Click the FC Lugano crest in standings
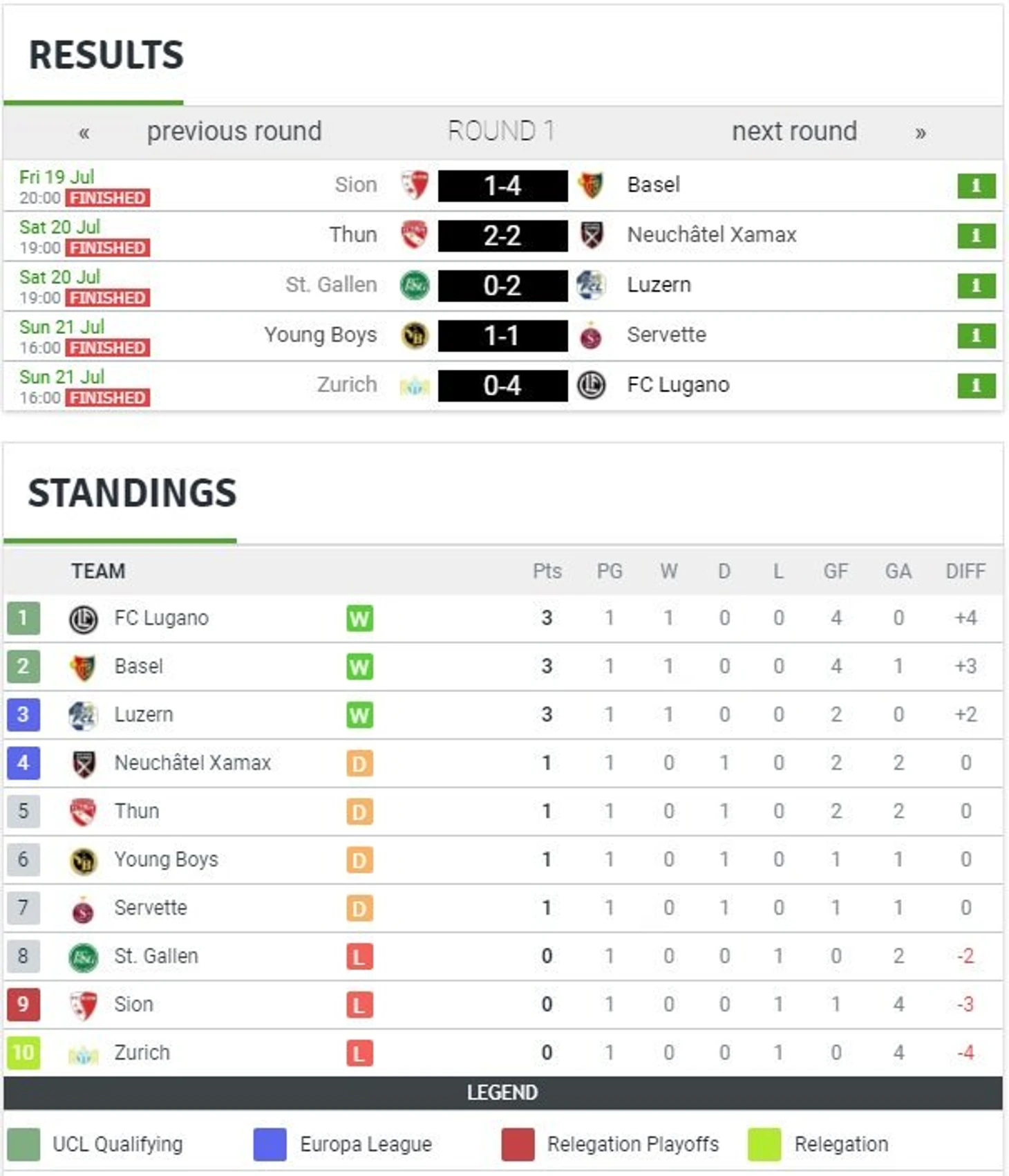1009x1176 pixels. click(x=83, y=619)
